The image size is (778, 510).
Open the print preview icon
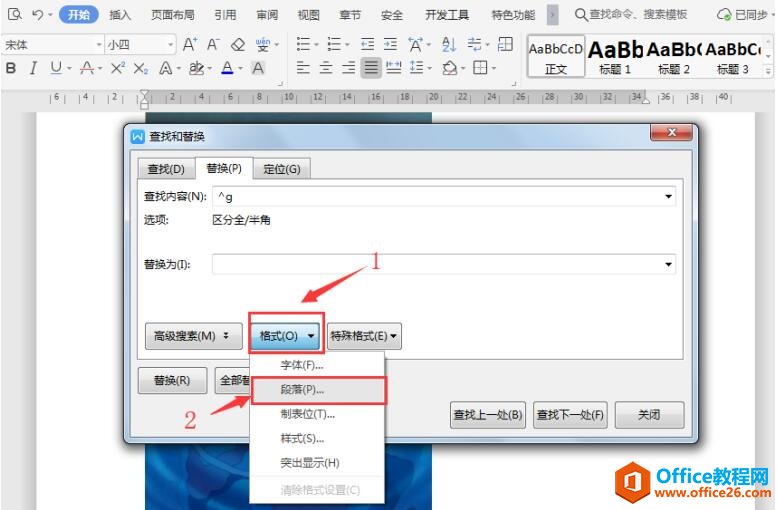coord(15,14)
